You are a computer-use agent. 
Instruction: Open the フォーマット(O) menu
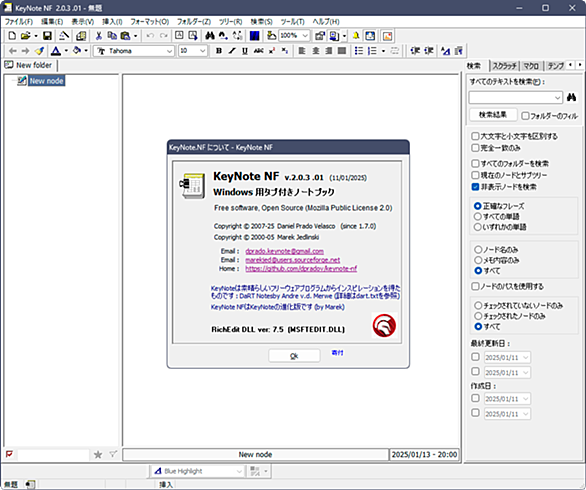[x=149, y=22]
